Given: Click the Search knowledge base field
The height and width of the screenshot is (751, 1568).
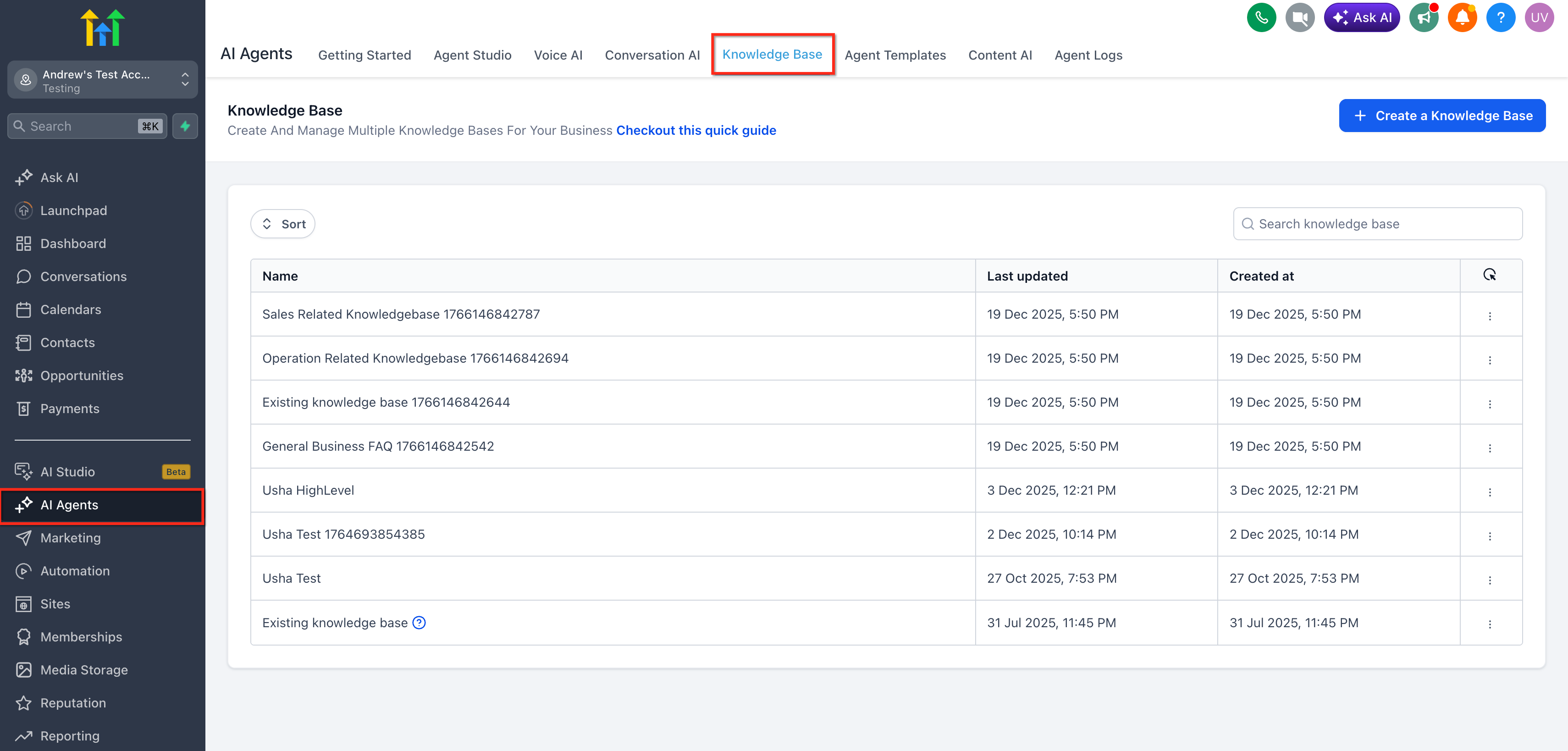Looking at the screenshot, I should click(x=1377, y=224).
